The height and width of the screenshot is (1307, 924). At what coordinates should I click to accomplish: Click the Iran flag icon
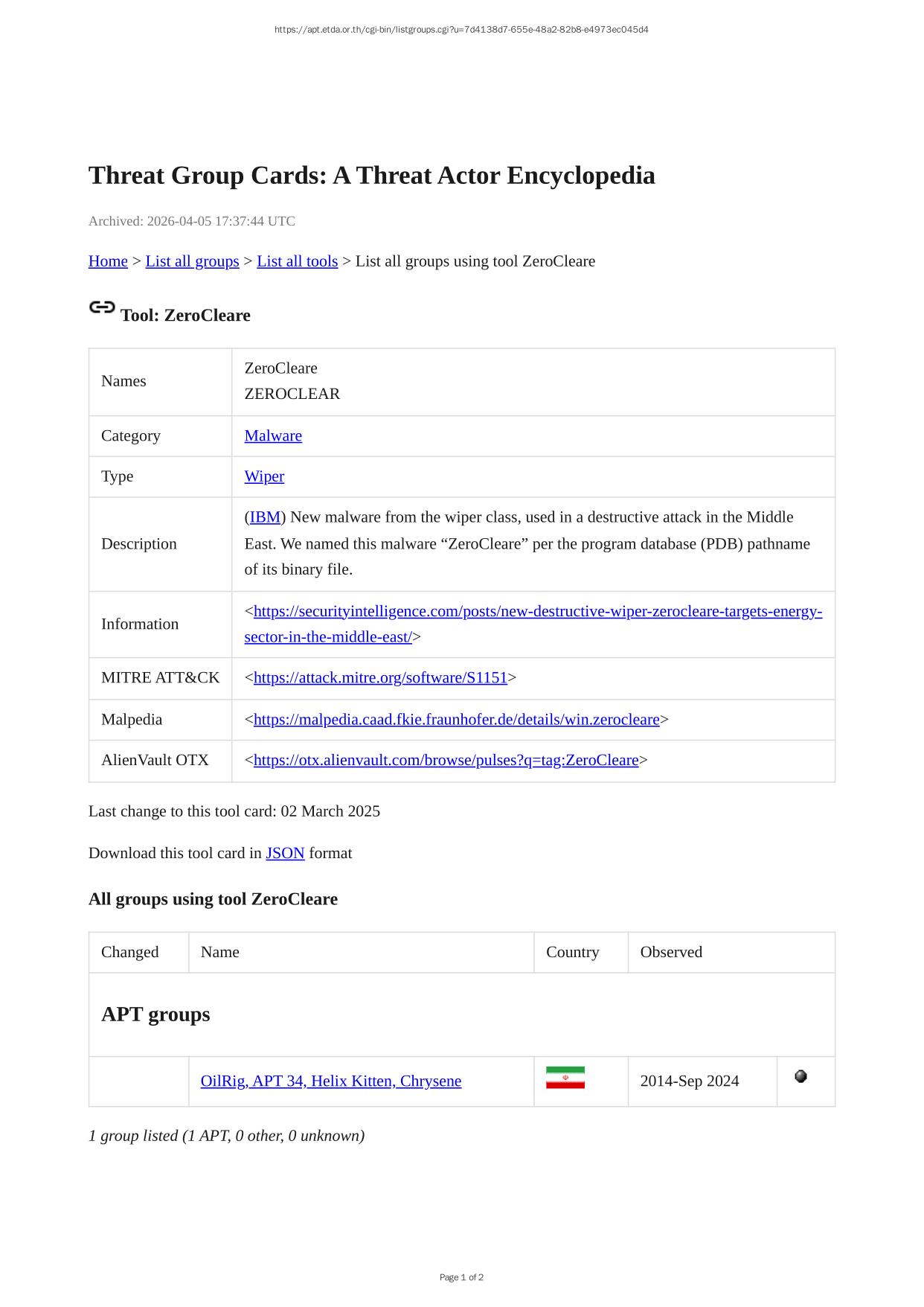[565, 1078]
